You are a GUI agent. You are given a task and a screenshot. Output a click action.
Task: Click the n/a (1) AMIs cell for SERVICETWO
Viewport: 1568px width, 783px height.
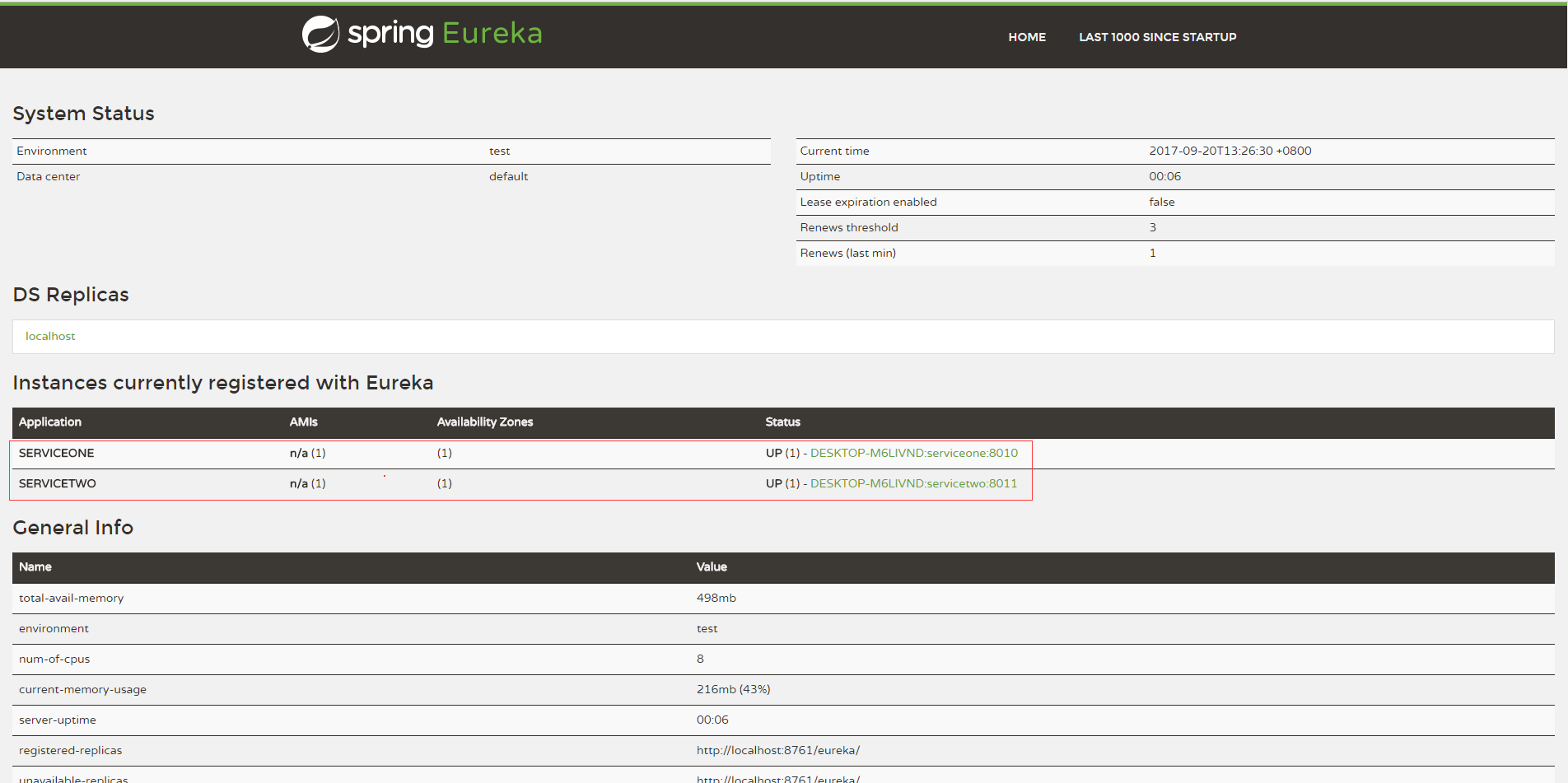click(308, 483)
